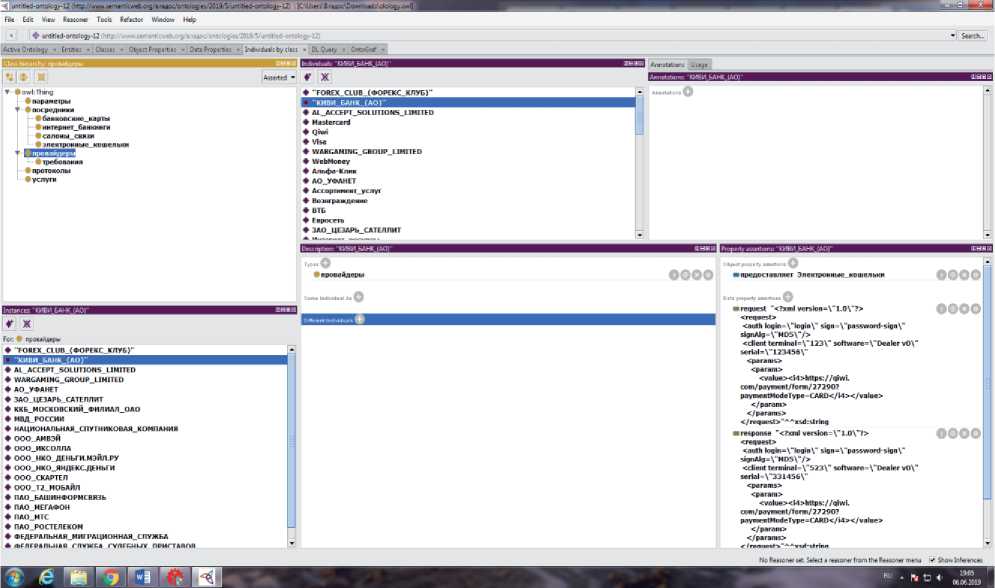
Task: Open Google Chrome from taskbar
Action: pos(111,577)
